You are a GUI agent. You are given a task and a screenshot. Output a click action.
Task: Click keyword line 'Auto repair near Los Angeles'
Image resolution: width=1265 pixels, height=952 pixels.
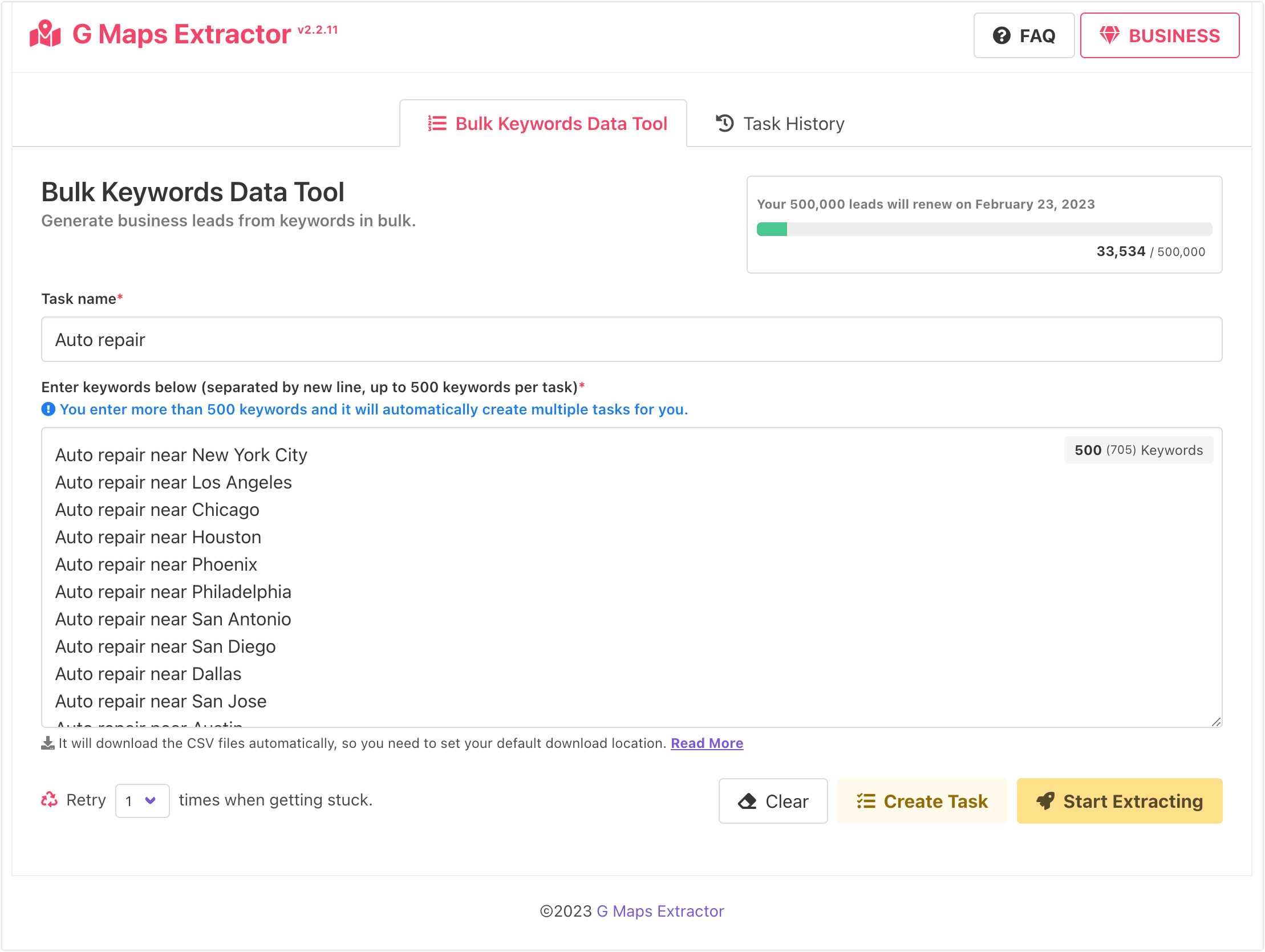[173, 482]
